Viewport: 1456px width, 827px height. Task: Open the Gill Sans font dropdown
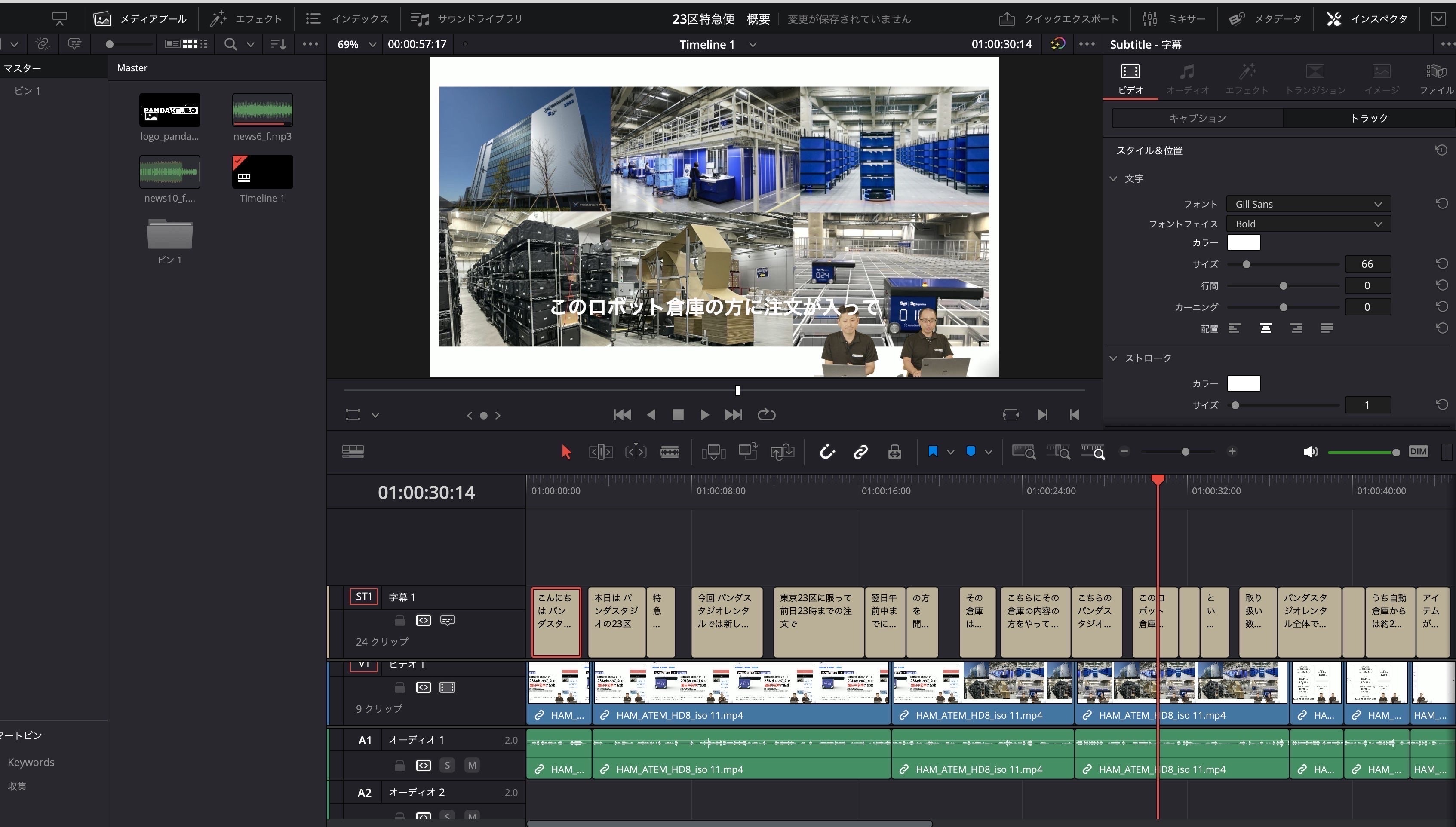pos(1308,204)
